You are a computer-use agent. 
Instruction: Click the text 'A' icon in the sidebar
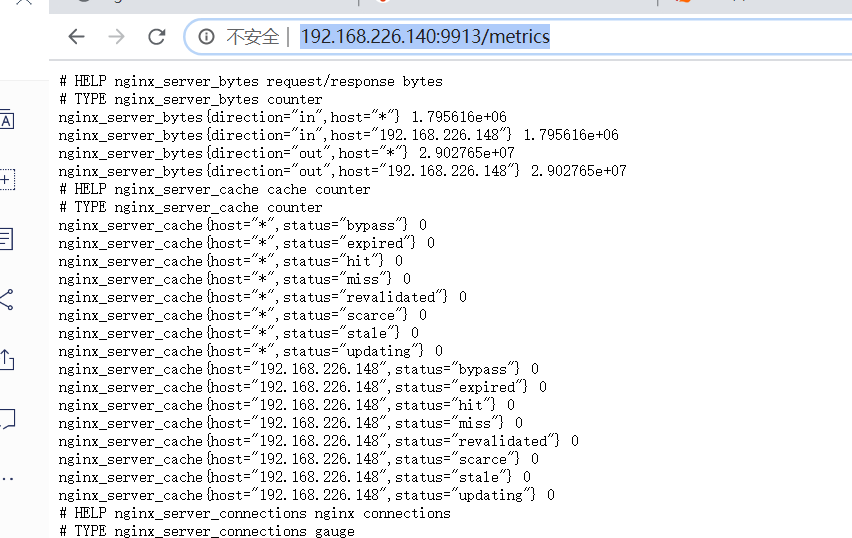pos(6,120)
